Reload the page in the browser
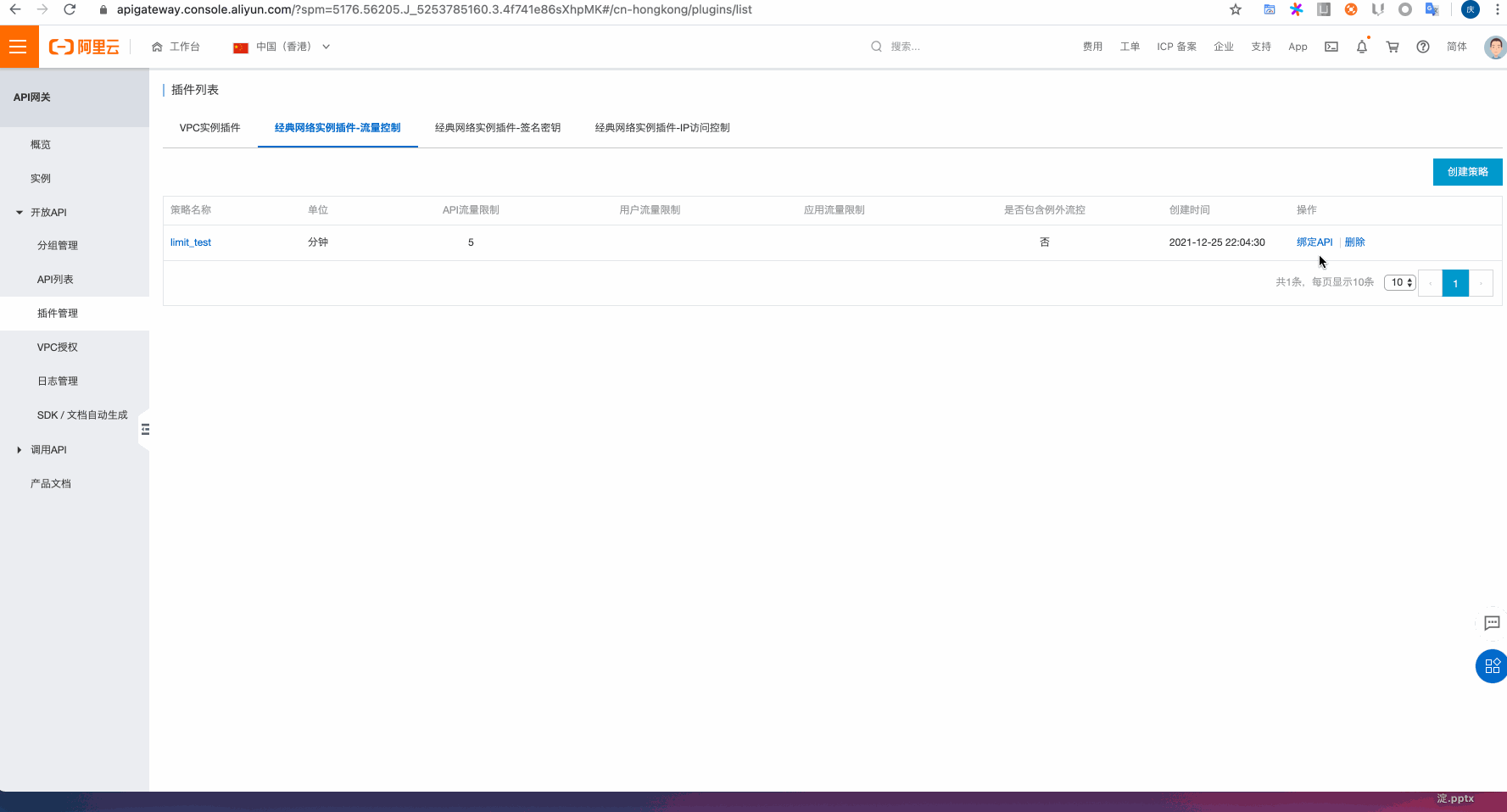 click(x=70, y=9)
